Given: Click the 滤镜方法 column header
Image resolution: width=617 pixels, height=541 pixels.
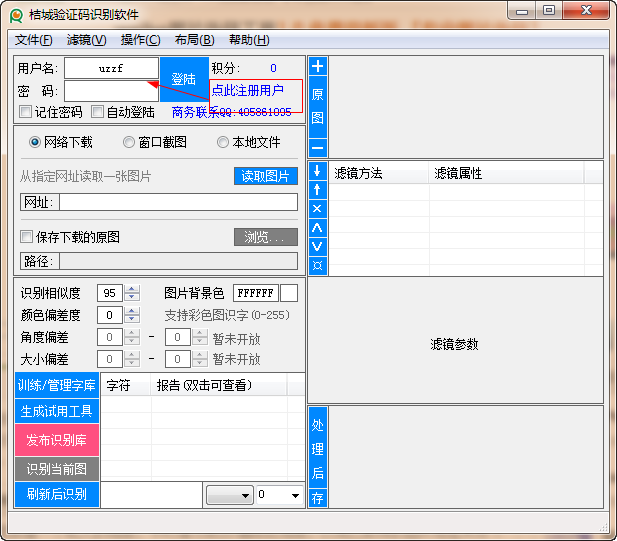Looking at the screenshot, I should click(379, 173).
